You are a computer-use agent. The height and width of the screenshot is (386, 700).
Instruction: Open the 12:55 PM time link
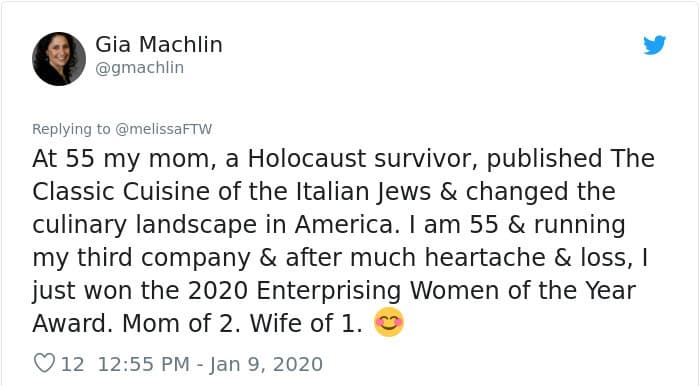tap(144, 364)
